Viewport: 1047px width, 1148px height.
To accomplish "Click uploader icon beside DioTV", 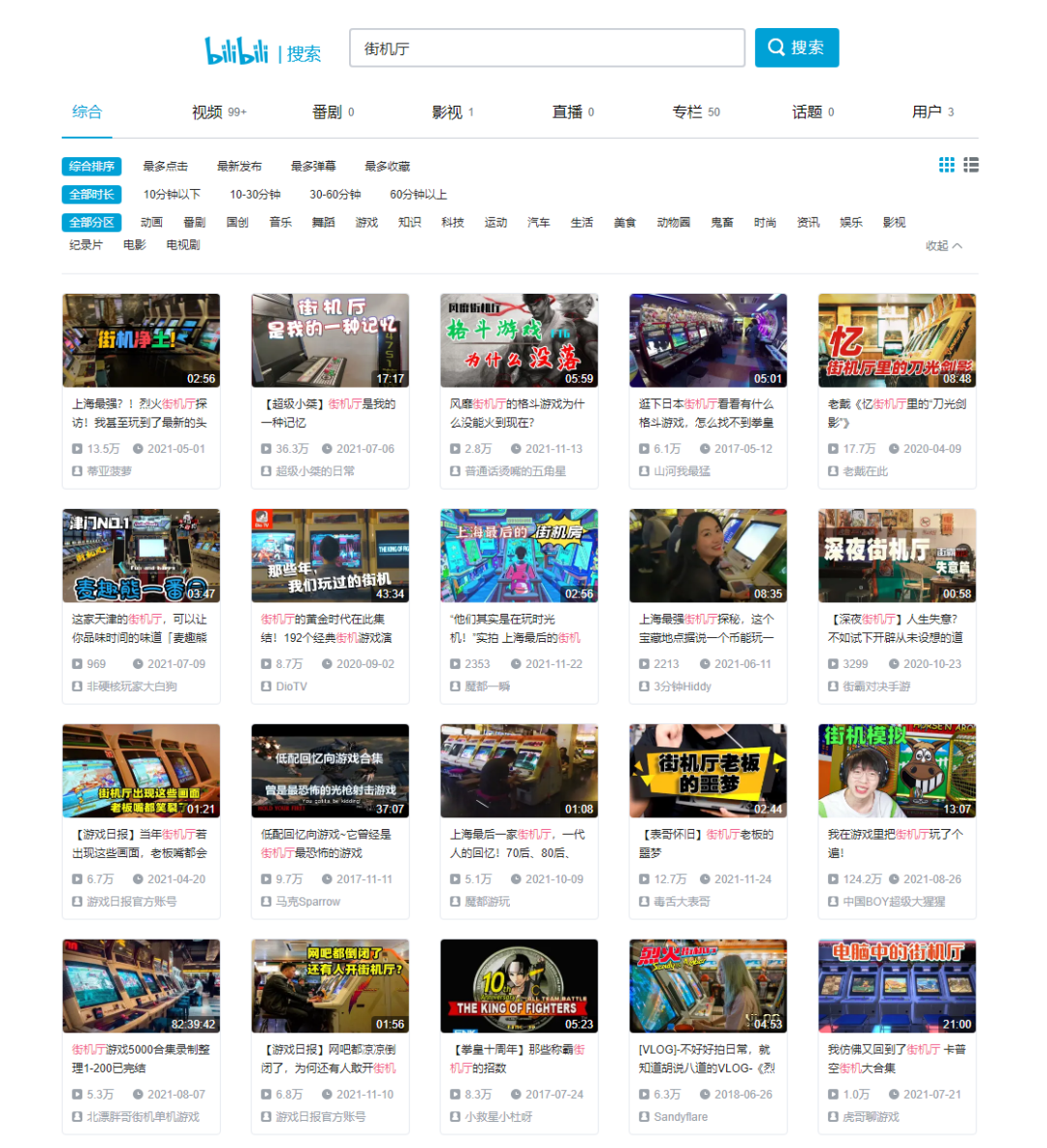I will (267, 686).
